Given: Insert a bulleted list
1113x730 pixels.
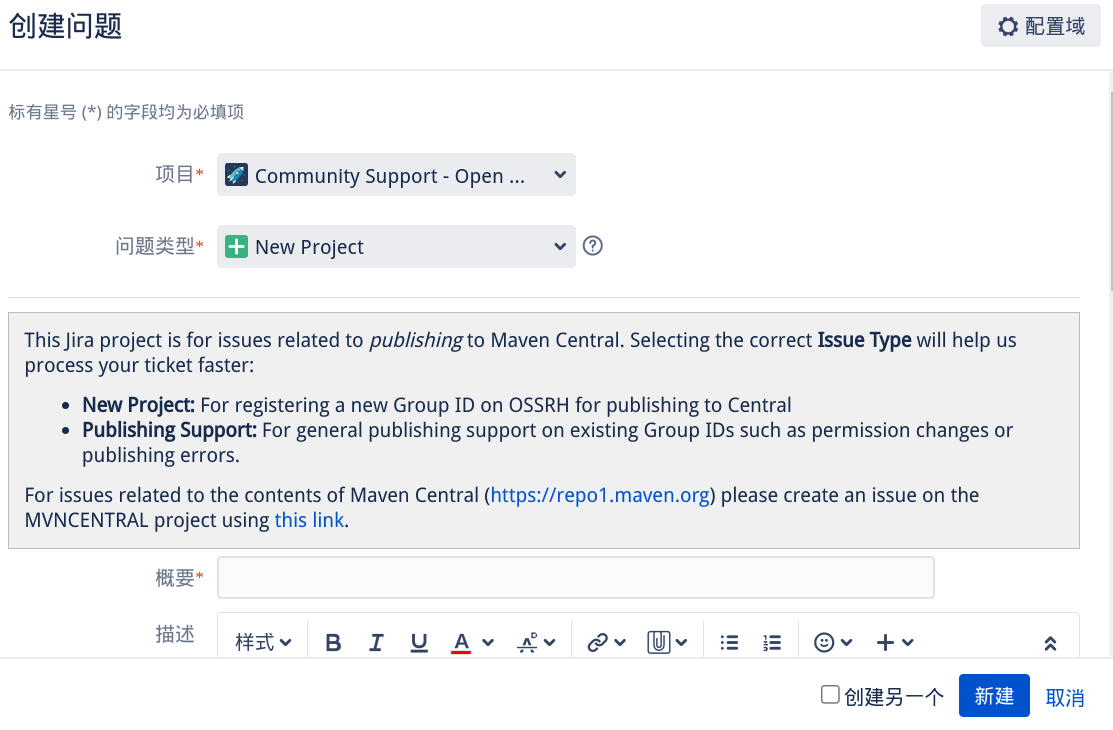Looking at the screenshot, I should [730, 643].
